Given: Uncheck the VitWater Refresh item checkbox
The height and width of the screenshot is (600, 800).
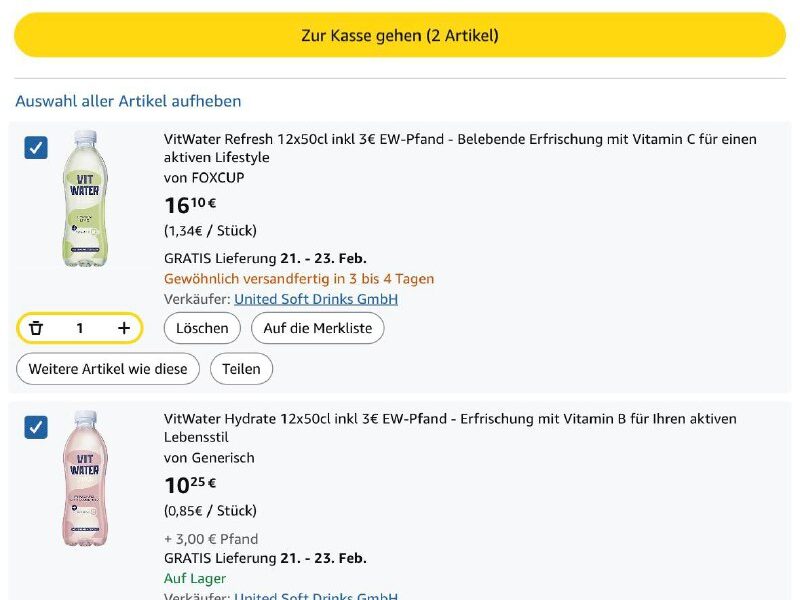Looking at the screenshot, I should coord(36,148).
